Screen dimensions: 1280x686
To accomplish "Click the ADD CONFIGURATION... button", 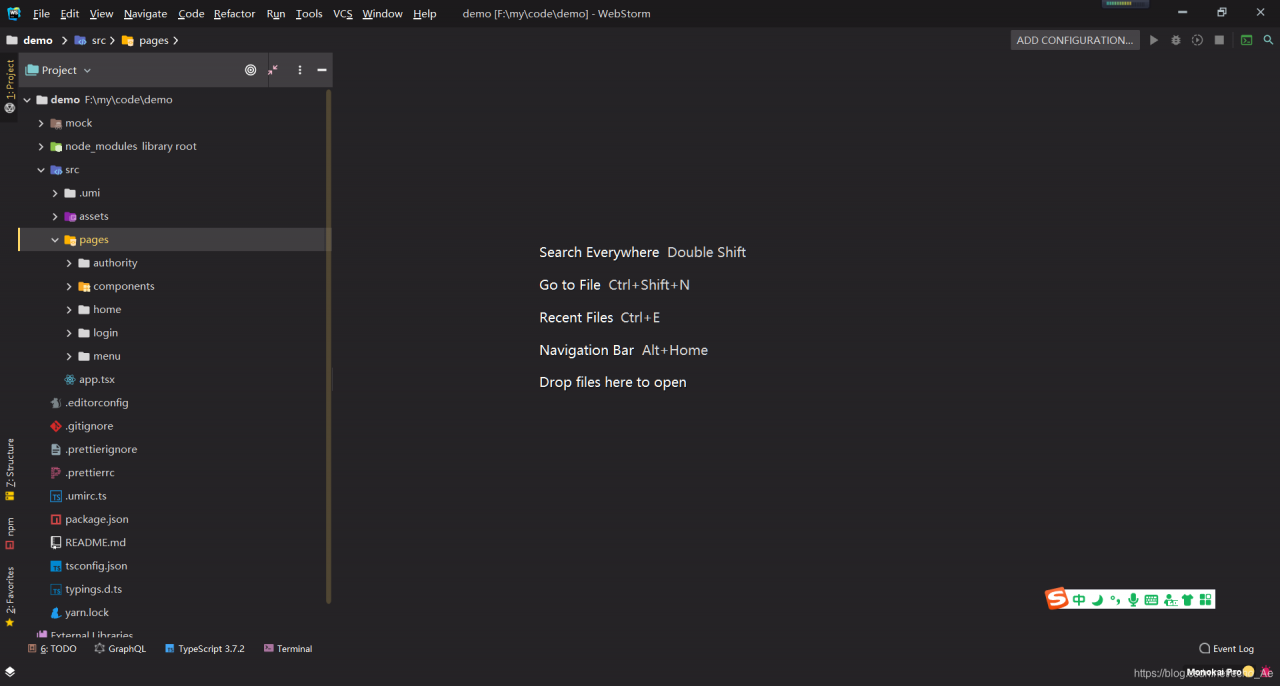I will (1075, 40).
